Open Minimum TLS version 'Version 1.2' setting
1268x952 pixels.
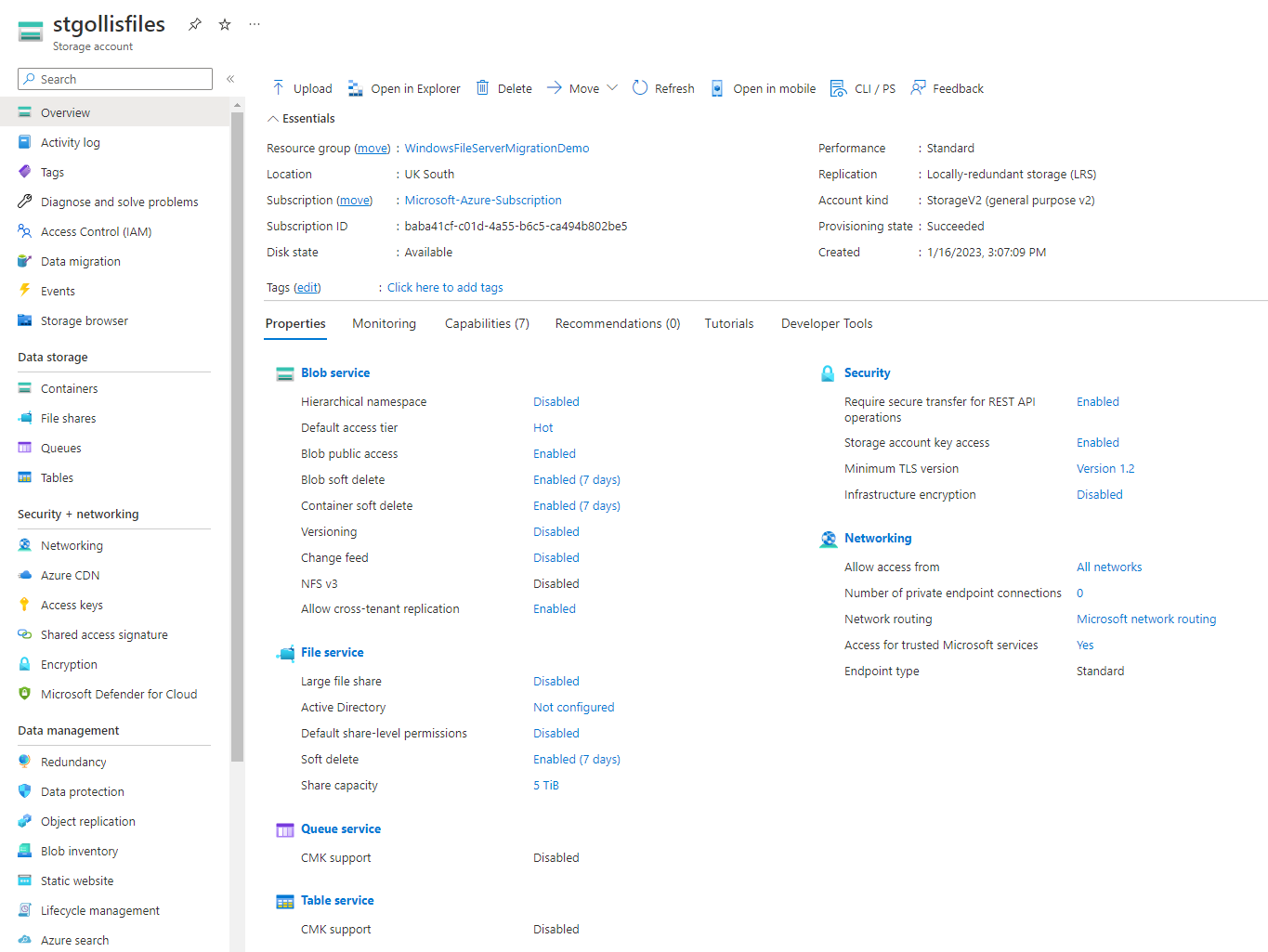point(1105,468)
